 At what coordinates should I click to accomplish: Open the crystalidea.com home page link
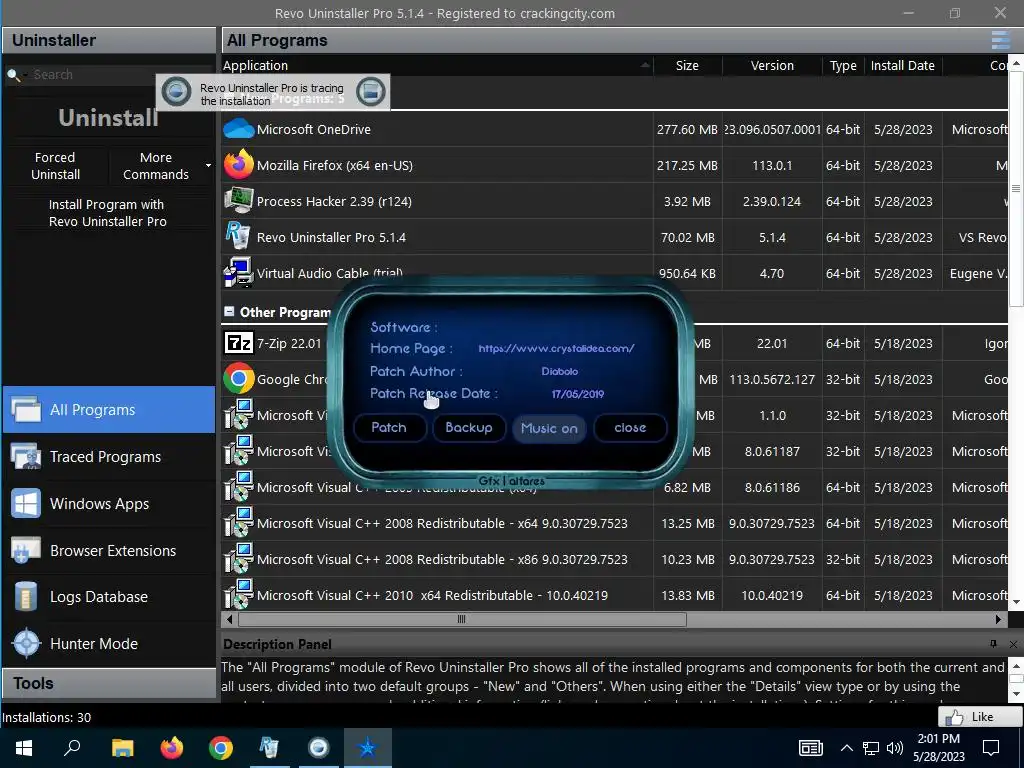556,348
